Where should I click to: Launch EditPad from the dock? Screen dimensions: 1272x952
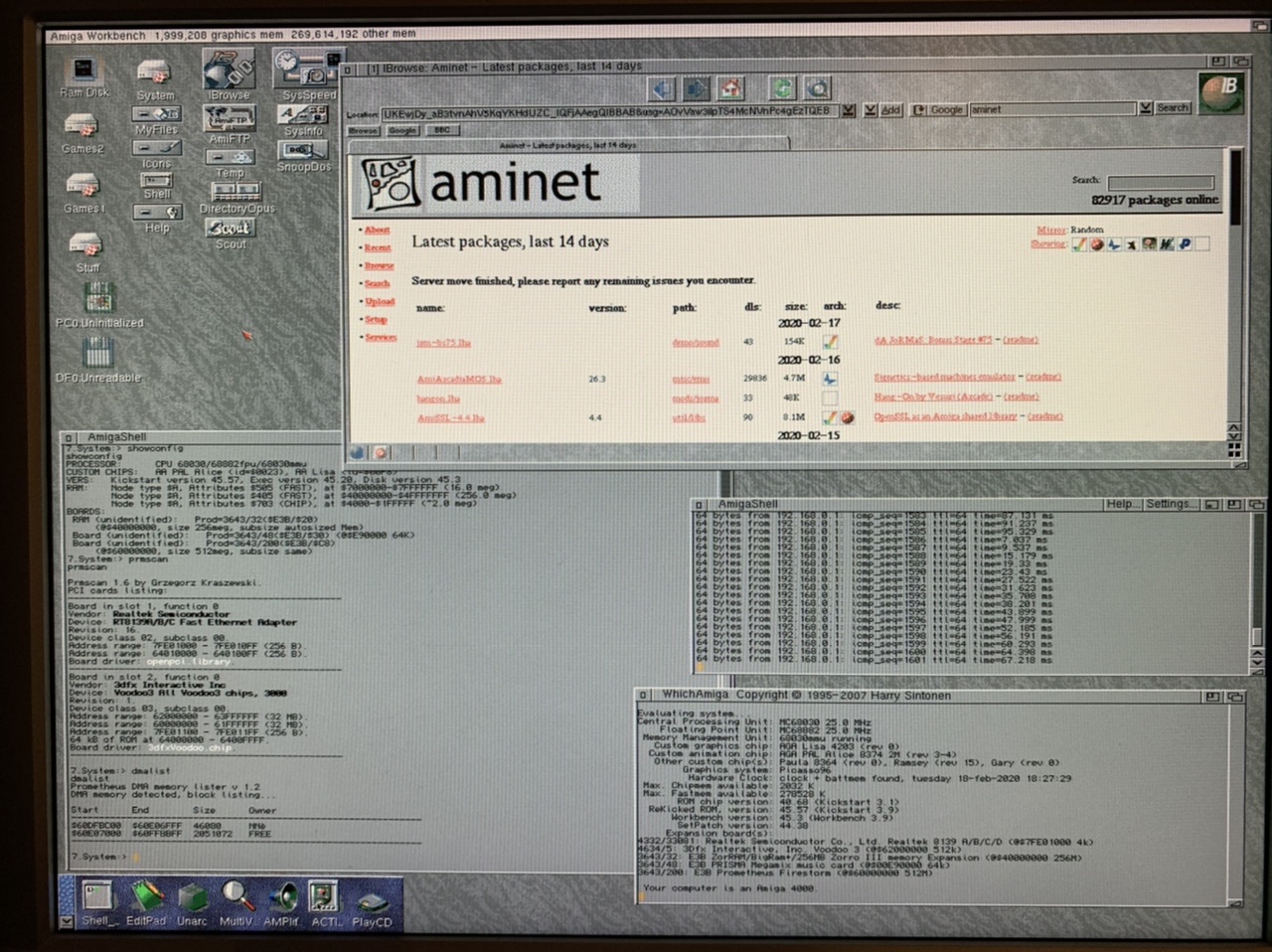(x=146, y=902)
